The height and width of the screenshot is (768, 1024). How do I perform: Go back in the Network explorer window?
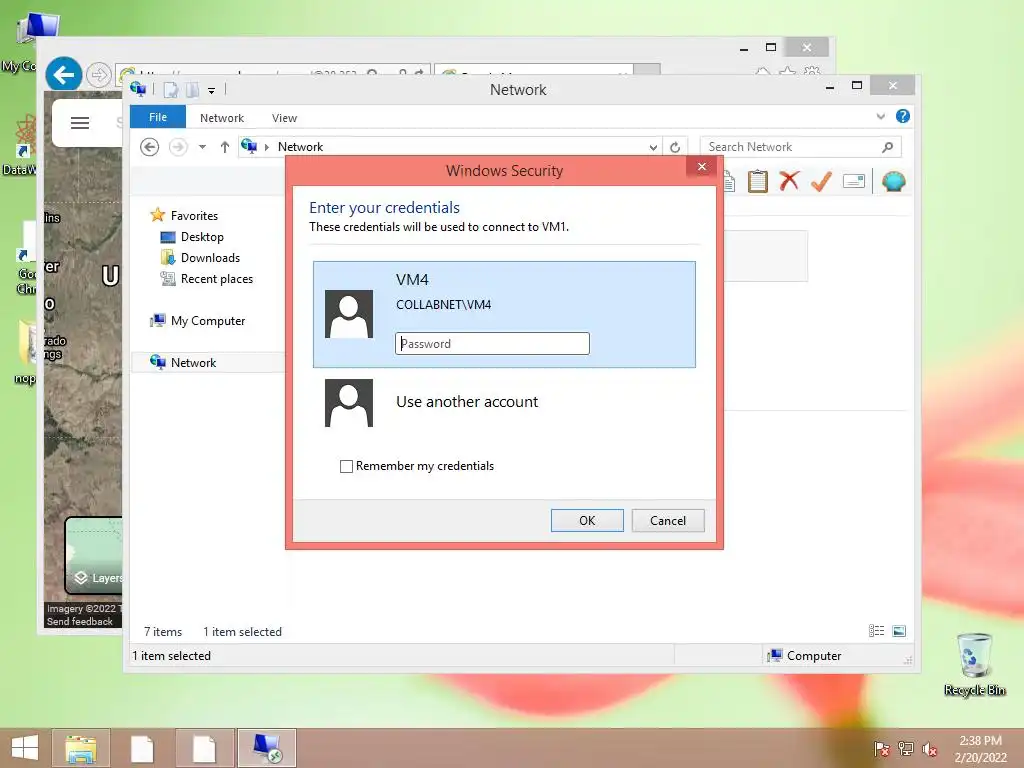tap(150, 147)
